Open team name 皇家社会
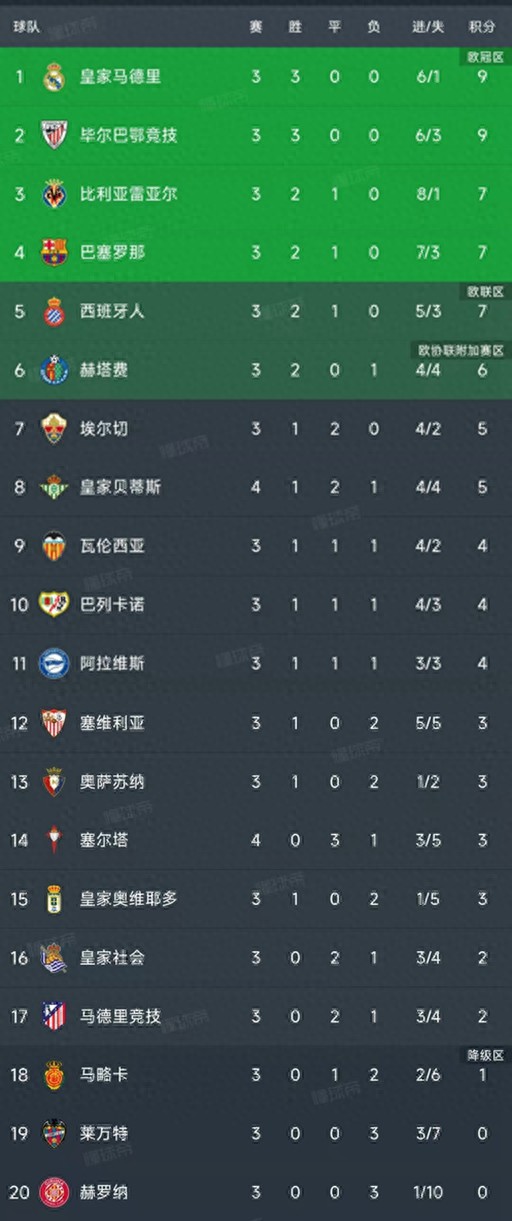The height and width of the screenshot is (1221, 512). pyautogui.click(x=112, y=957)
